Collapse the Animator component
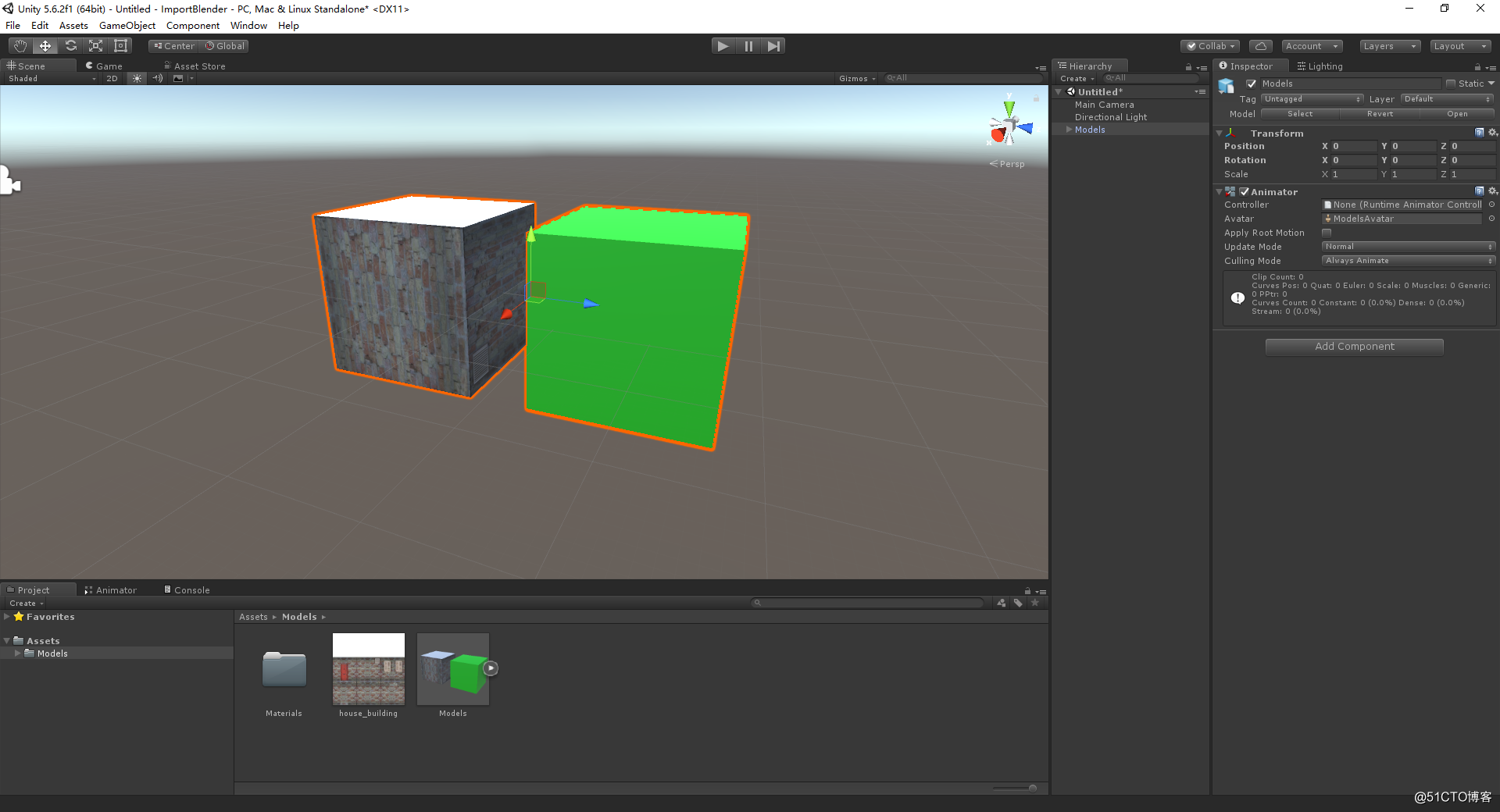Viewport: 1500px width, 812px height. coord(1219,192)
